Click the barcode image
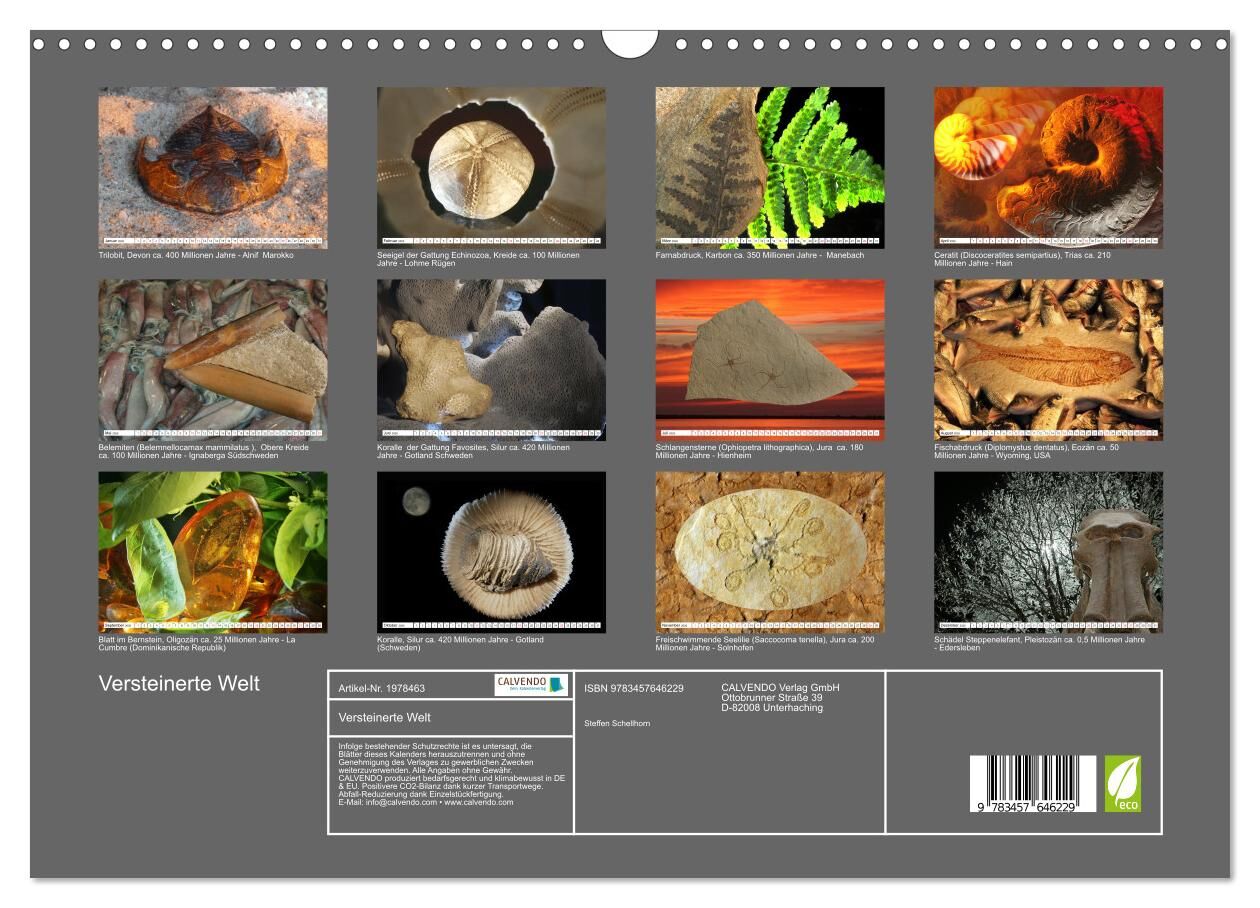The image size is (1260, 908). tap(1032, 784)
